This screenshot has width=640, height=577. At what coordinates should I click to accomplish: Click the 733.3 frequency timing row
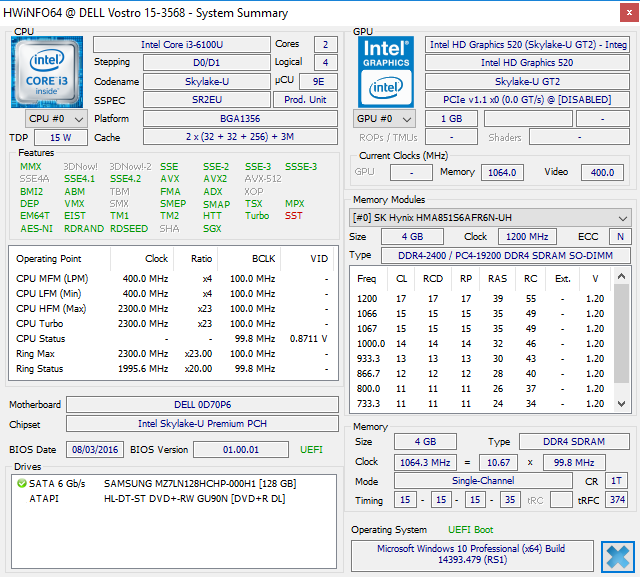point(481,404)
